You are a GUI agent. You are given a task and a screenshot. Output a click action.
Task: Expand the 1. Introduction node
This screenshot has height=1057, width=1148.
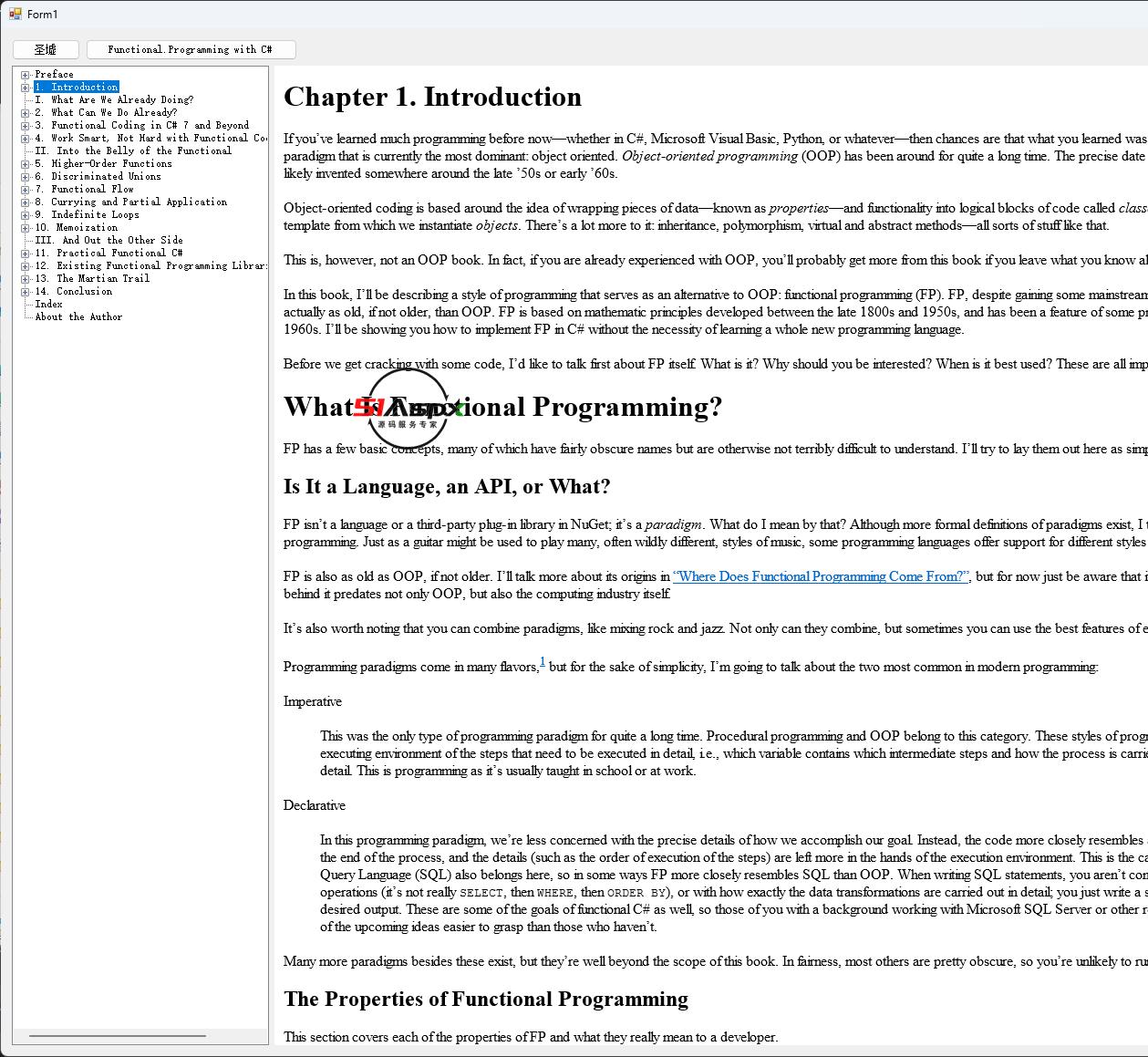(26, 88)
